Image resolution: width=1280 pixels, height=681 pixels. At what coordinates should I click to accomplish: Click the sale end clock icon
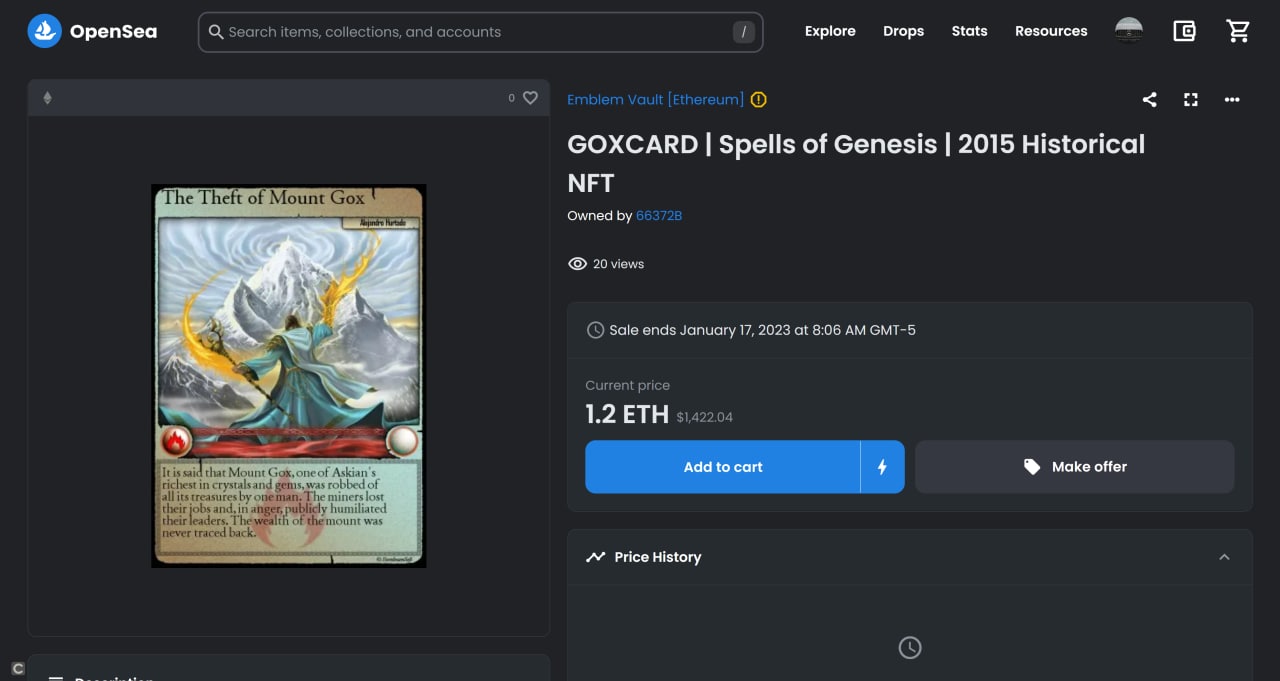(595, 330)
